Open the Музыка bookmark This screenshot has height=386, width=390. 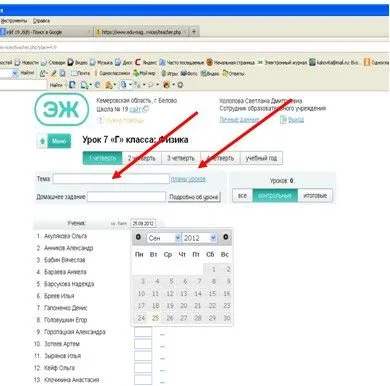tap(101, 62)
